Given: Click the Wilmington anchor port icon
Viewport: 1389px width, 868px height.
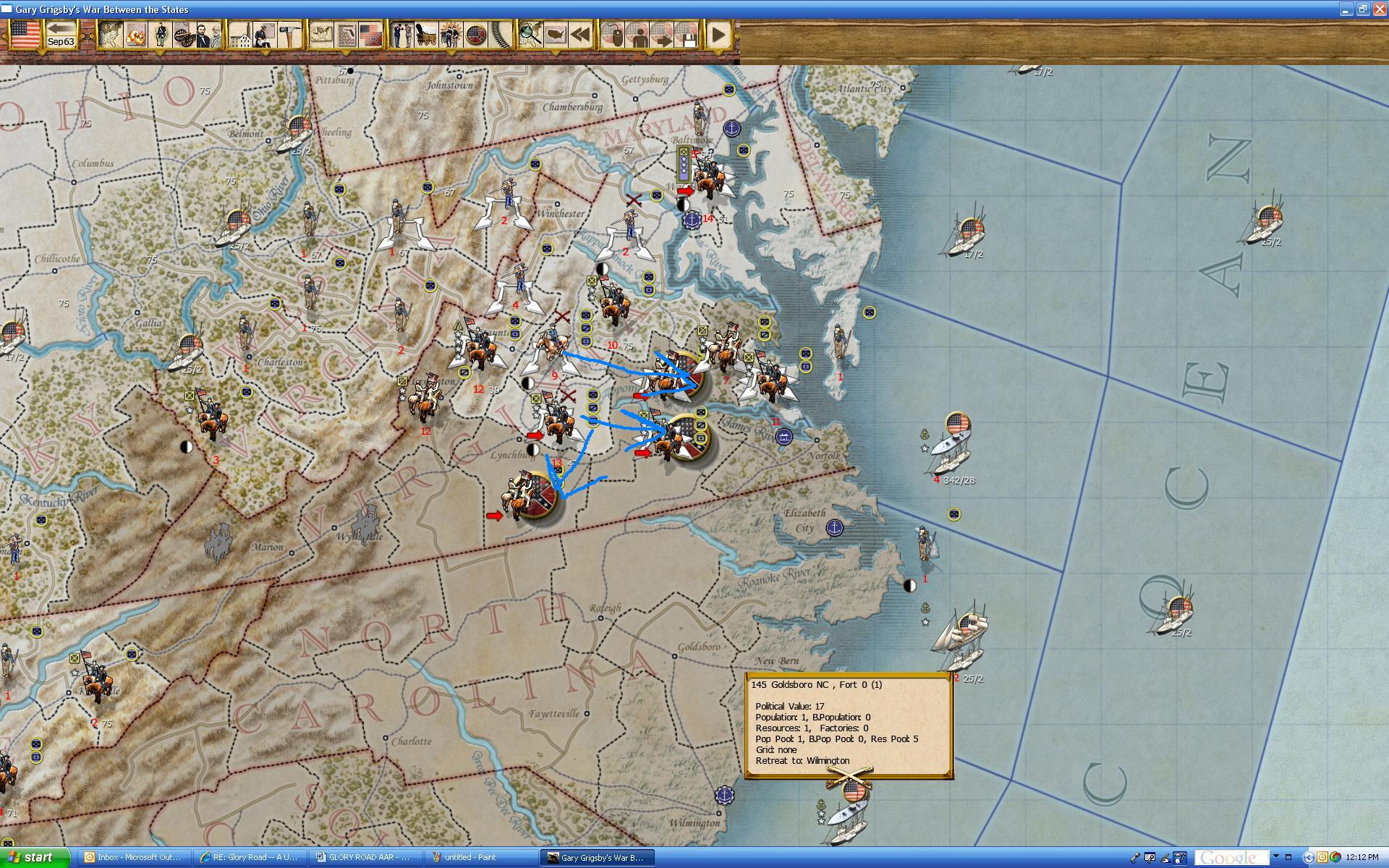Looking at the screenshot, I should 723,795.
